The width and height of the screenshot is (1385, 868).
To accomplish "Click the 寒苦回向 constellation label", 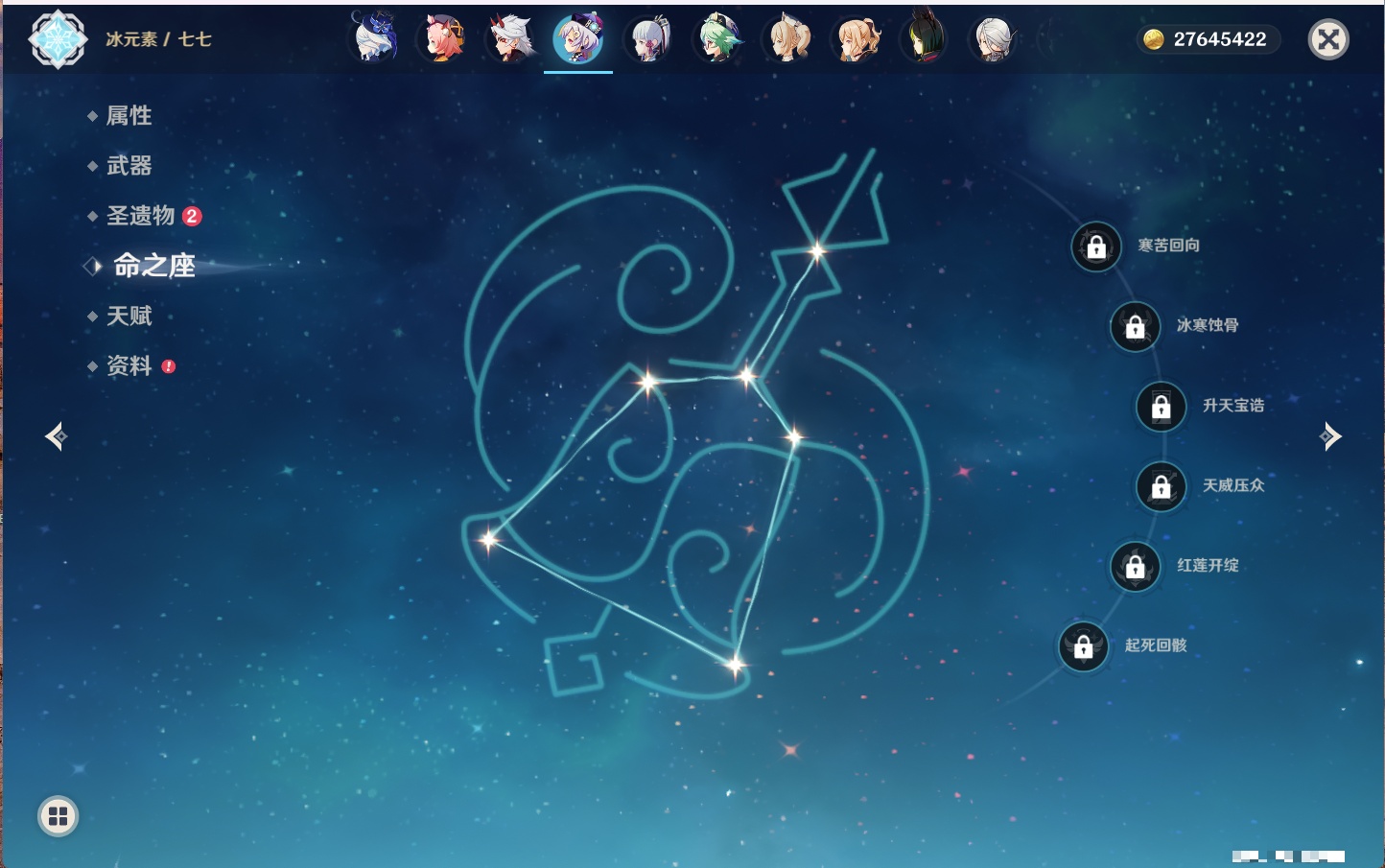I will coord(1169,246).
